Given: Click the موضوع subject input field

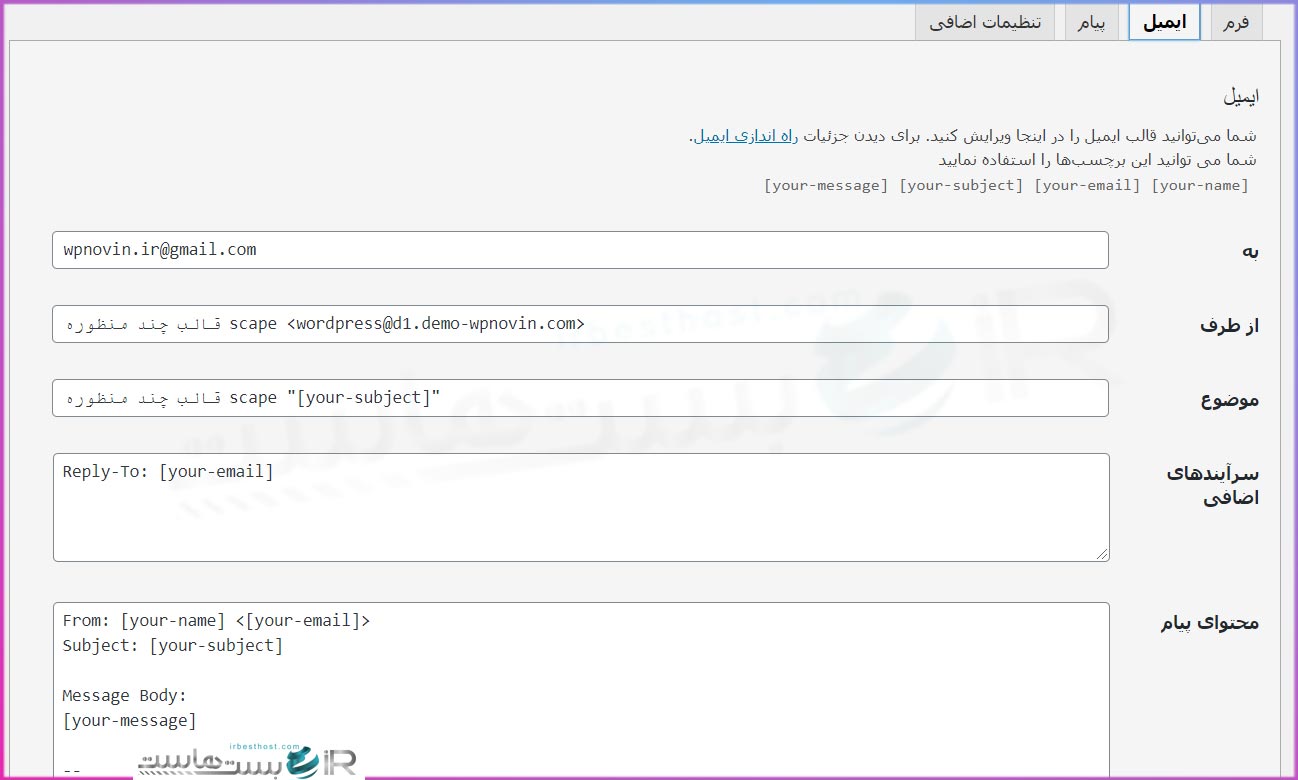Looking at the screenshot, I should click(580, 397).
